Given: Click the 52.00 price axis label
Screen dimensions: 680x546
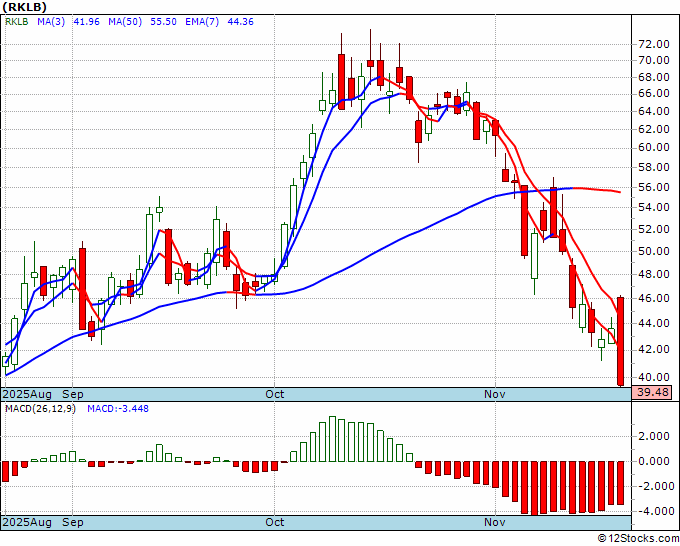Looking at the screenshot, I should [654, 229].
